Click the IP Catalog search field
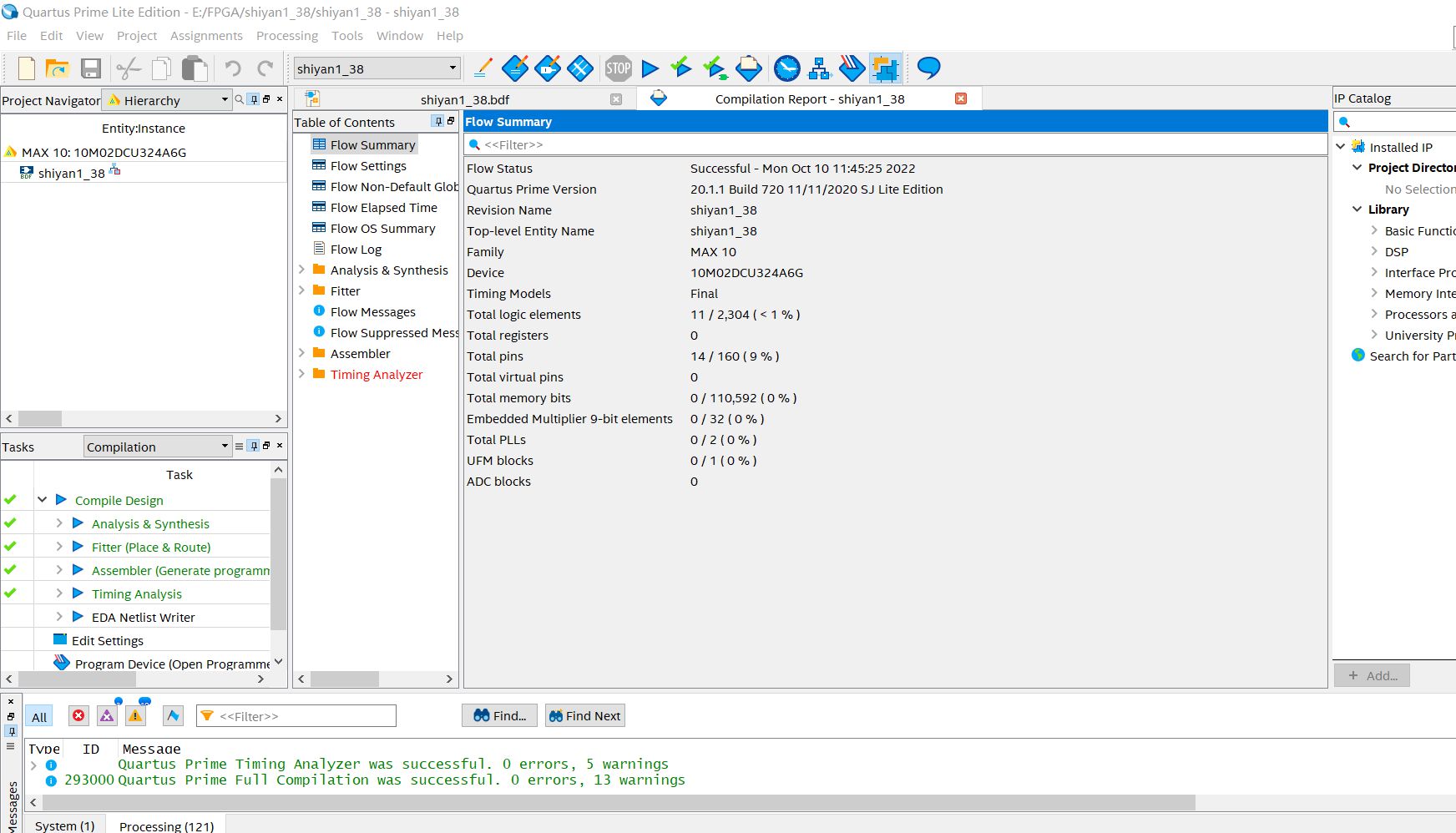 pos(1395,122)
